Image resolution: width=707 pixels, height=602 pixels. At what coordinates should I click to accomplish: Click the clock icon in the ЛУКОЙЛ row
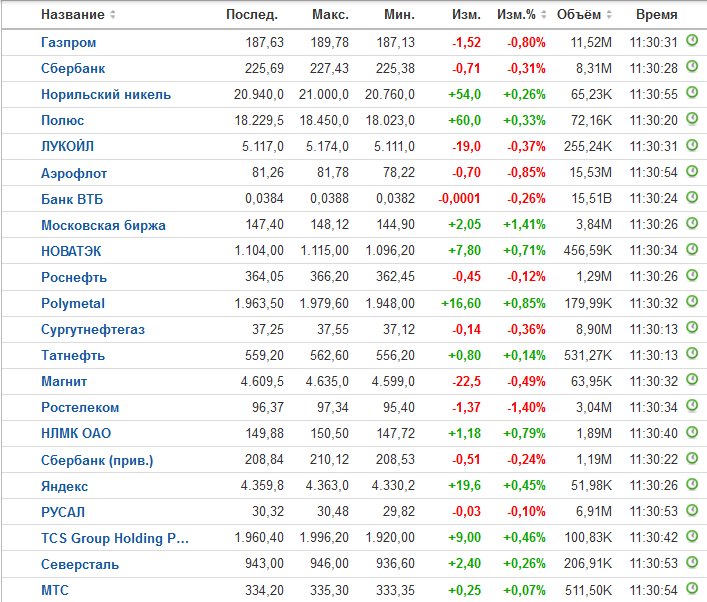(x=692, y=145)
